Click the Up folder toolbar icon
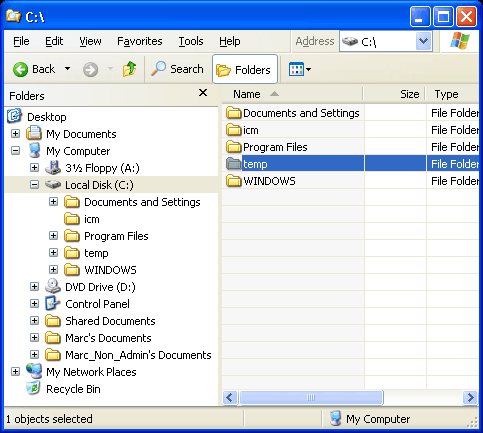Image resolution: width=483 pixels, height=433 pixels. click(129, 69)
